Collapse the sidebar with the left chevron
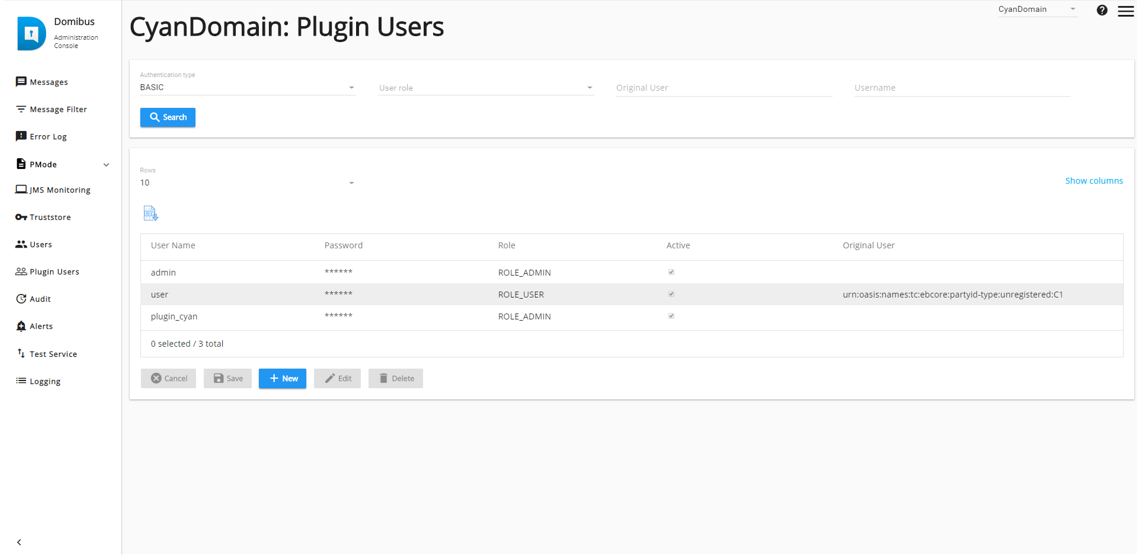Screen dimensions: 1137x555 (x=19, y=542)
